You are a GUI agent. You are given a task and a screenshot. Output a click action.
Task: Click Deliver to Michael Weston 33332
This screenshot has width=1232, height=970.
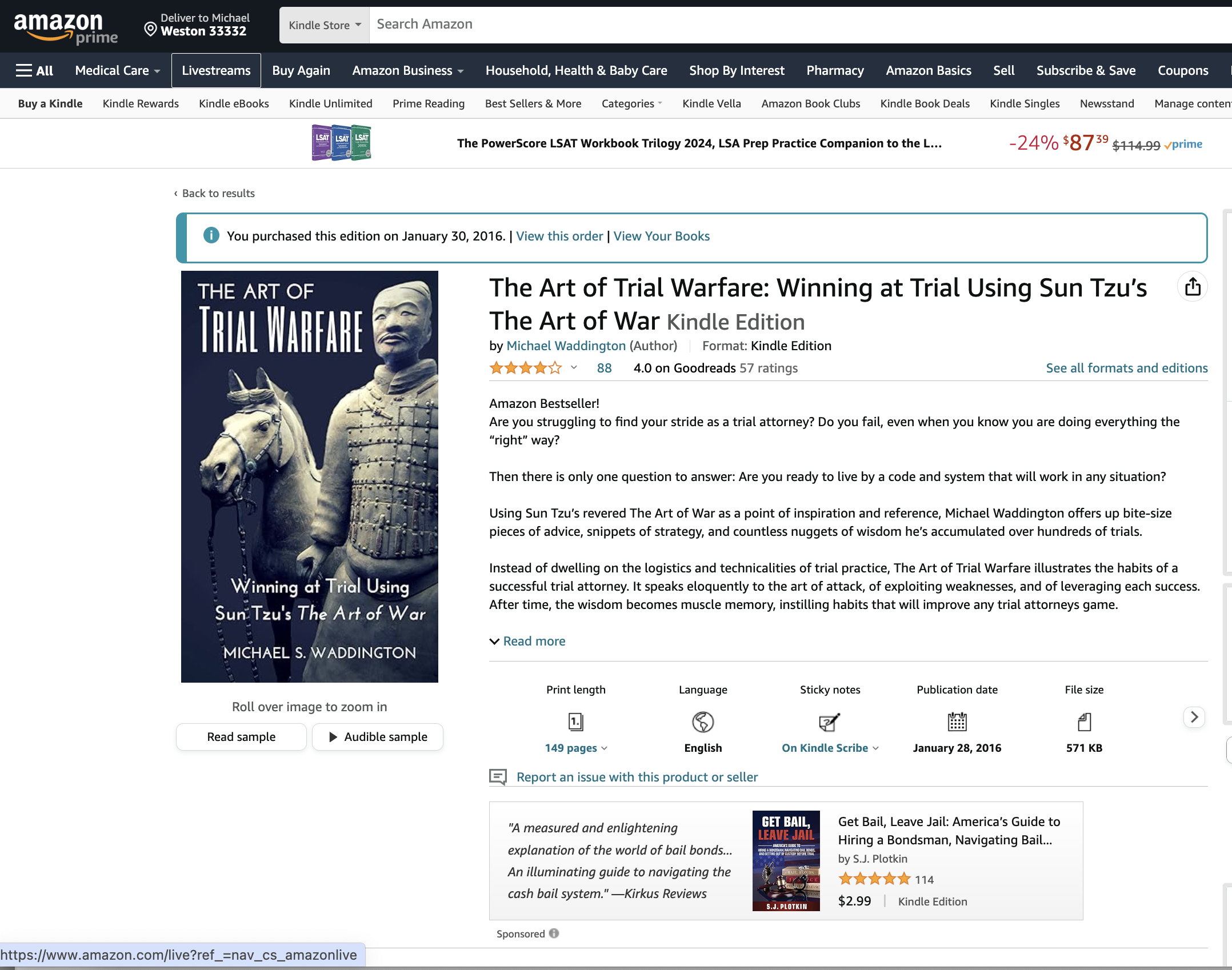click(x=198, y=25)
